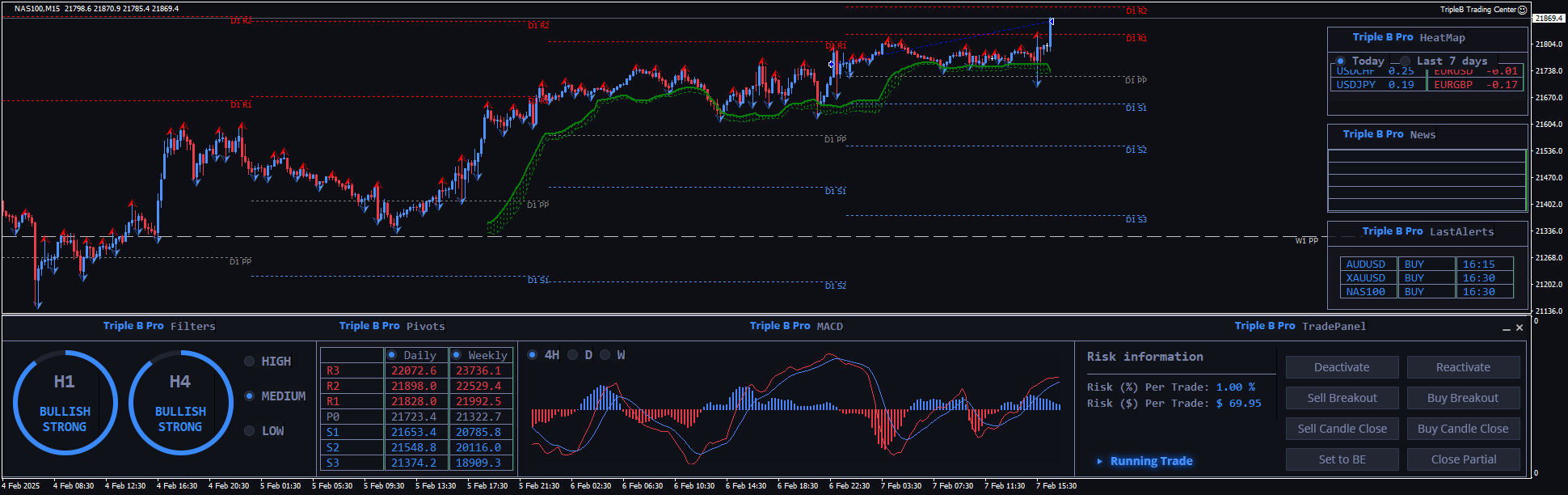Click the Deactivate button
The height and width of the screenshot is (495, 1568).
1342,367
